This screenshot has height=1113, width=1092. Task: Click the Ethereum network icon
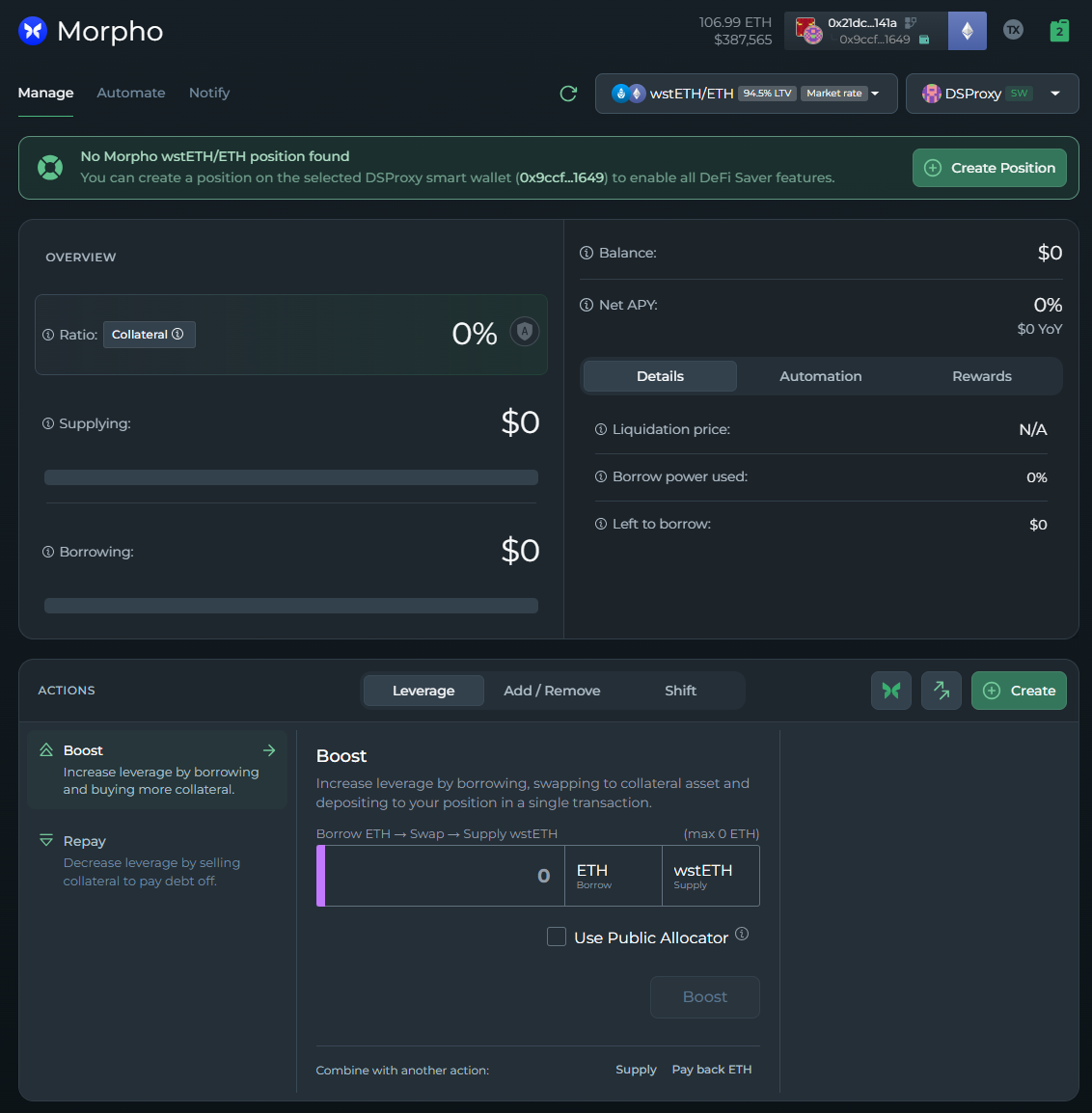[x=967, y=31]
